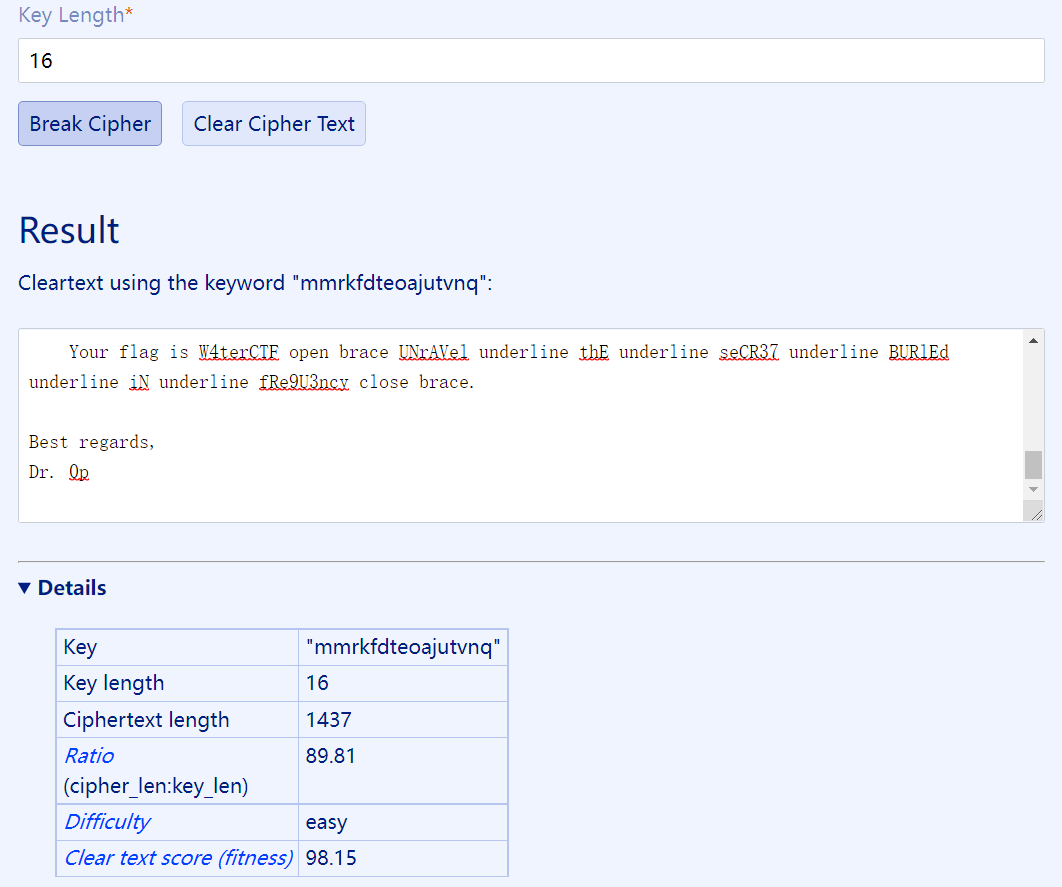This screenshot has width=1062, height=887.
Task: Click the cleartext scrollbar down arrow
Action: [1033, 490]
